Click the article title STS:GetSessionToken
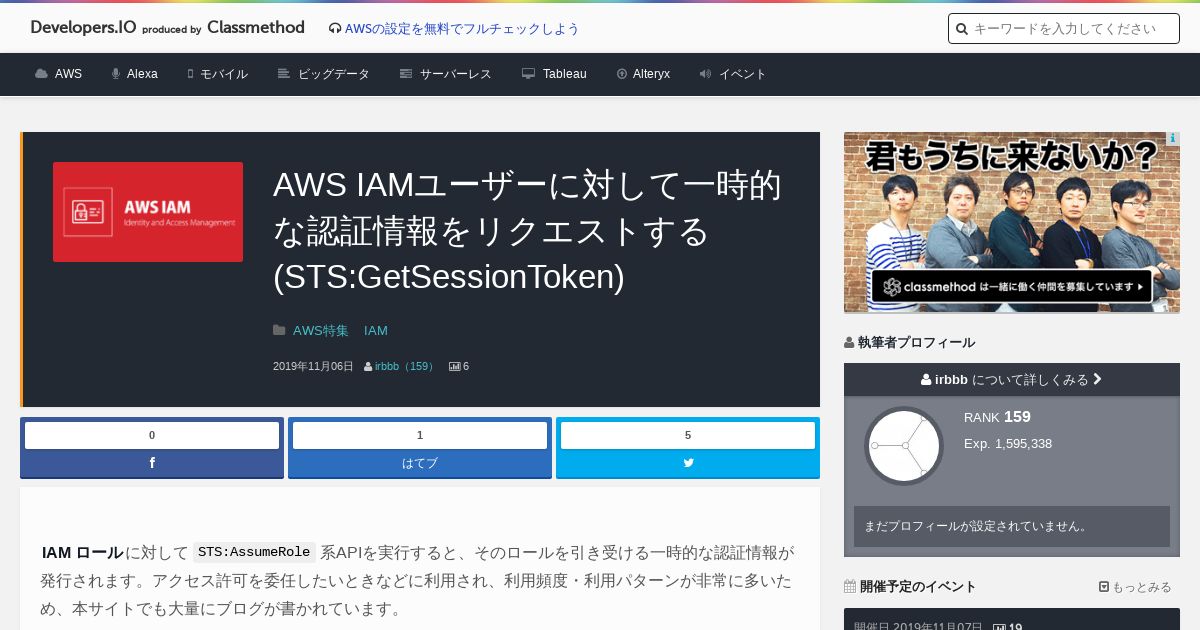This screenshot has width=1200, height=630. [528, 231]
